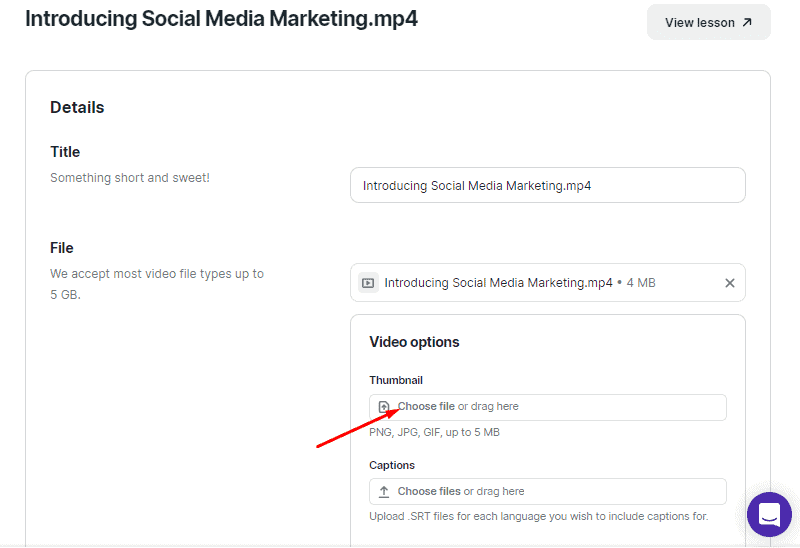Click the Thumbnail upload document icon
Viewport: 800px width, 548px height.
[x=384, y=407]
